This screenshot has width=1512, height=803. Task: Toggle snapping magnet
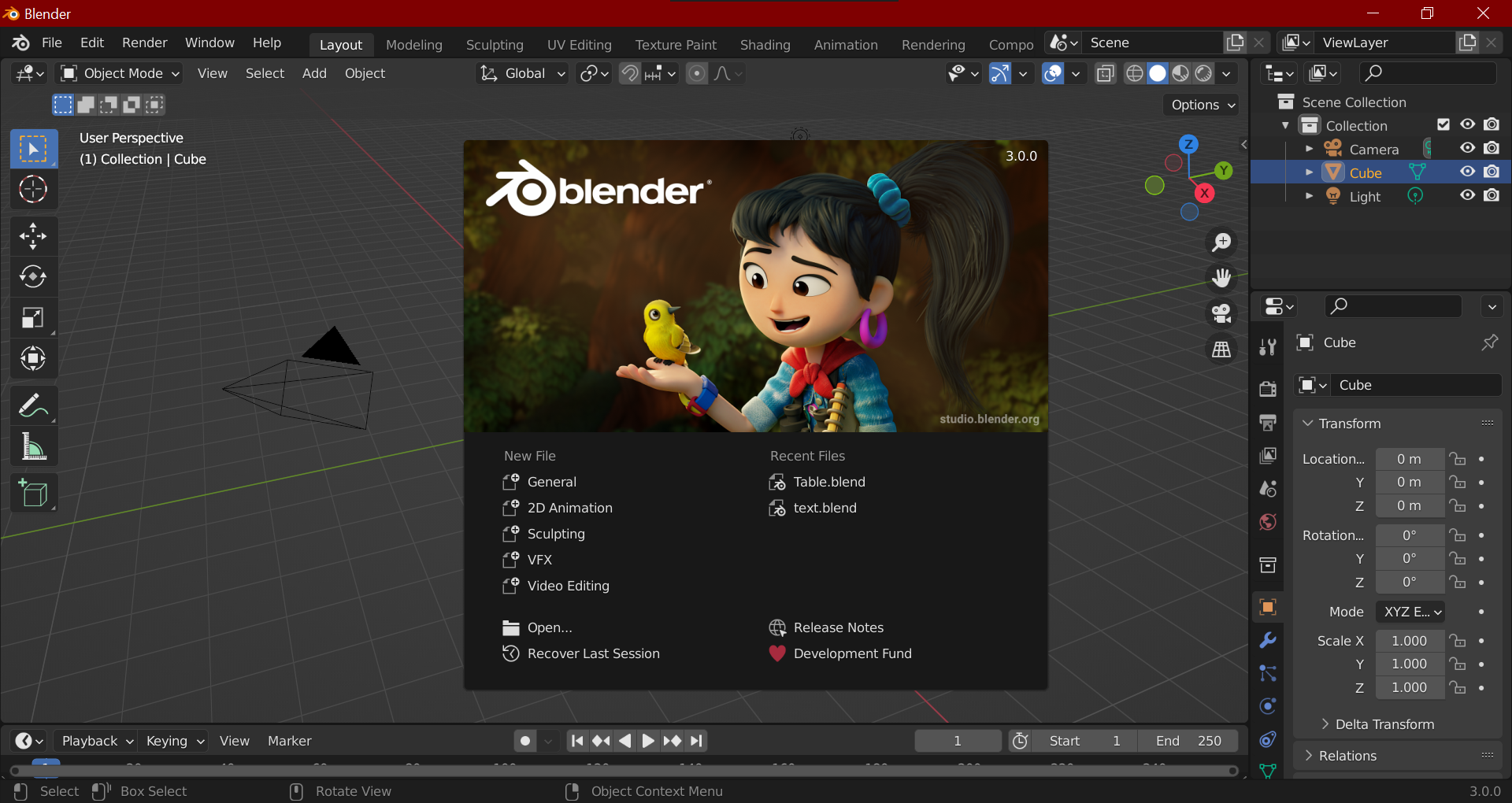(629, 73)
